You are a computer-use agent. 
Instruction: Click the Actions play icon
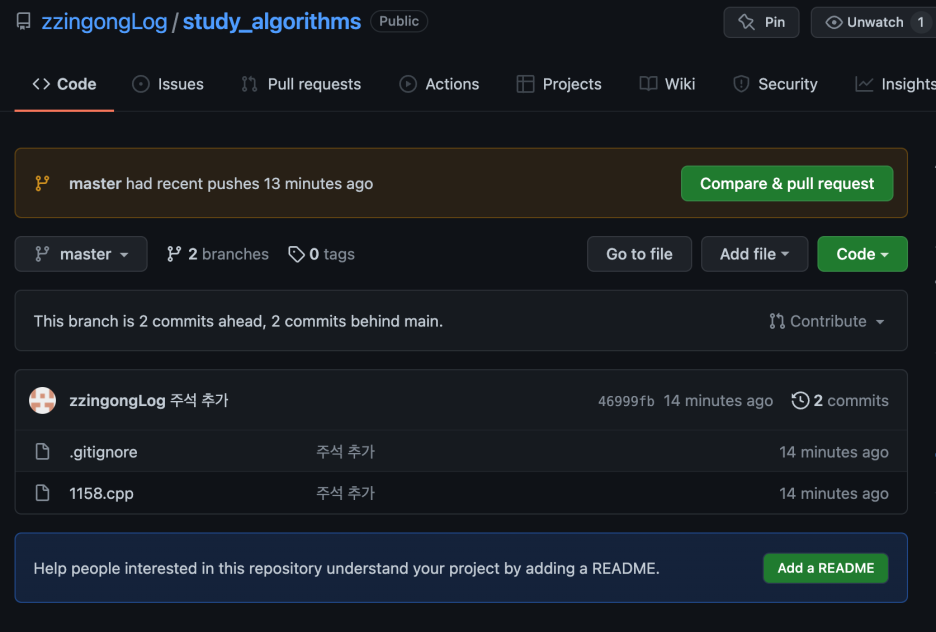[x=408, y=84]
